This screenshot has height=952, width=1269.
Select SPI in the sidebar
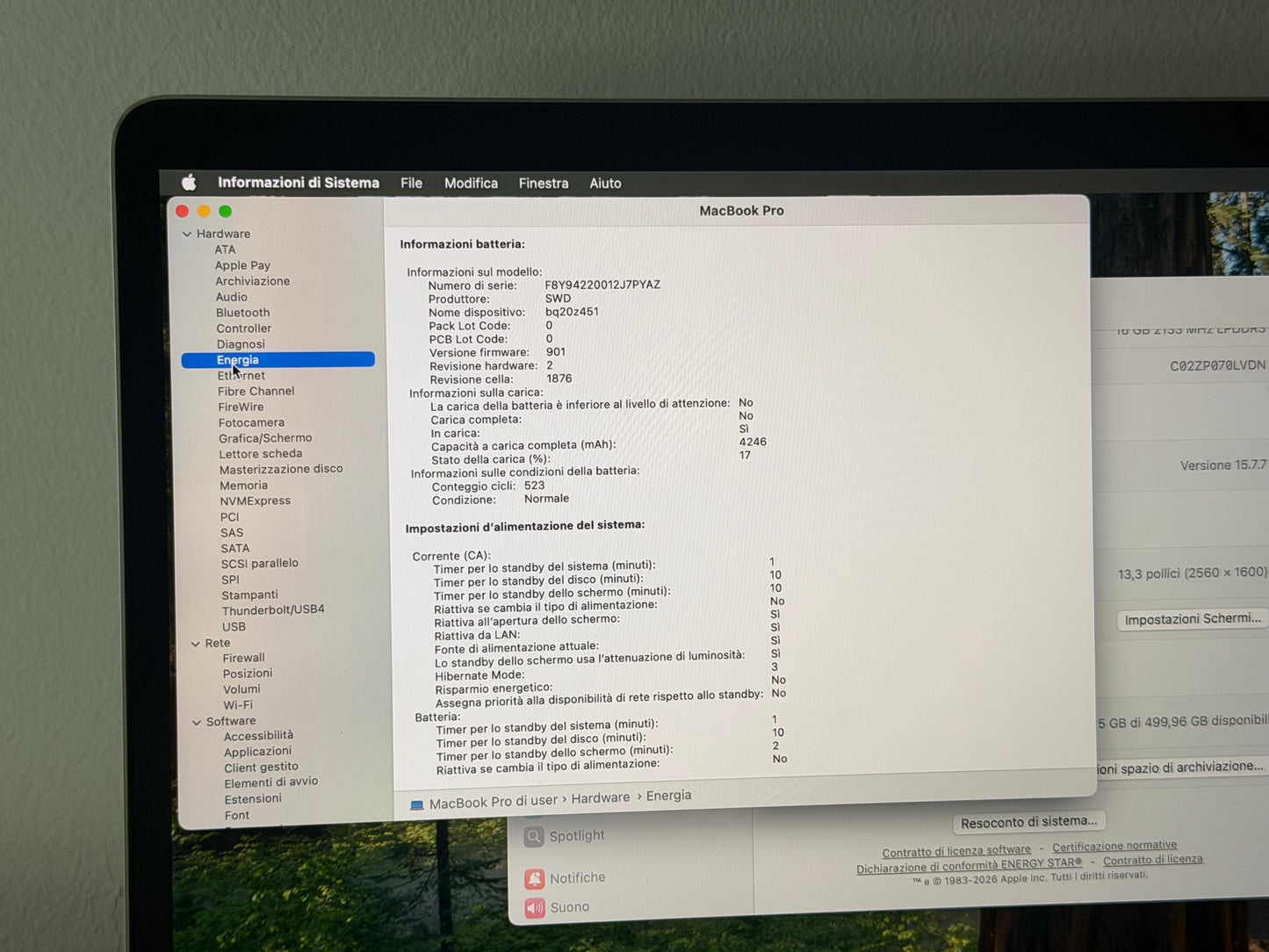[230, 580]
